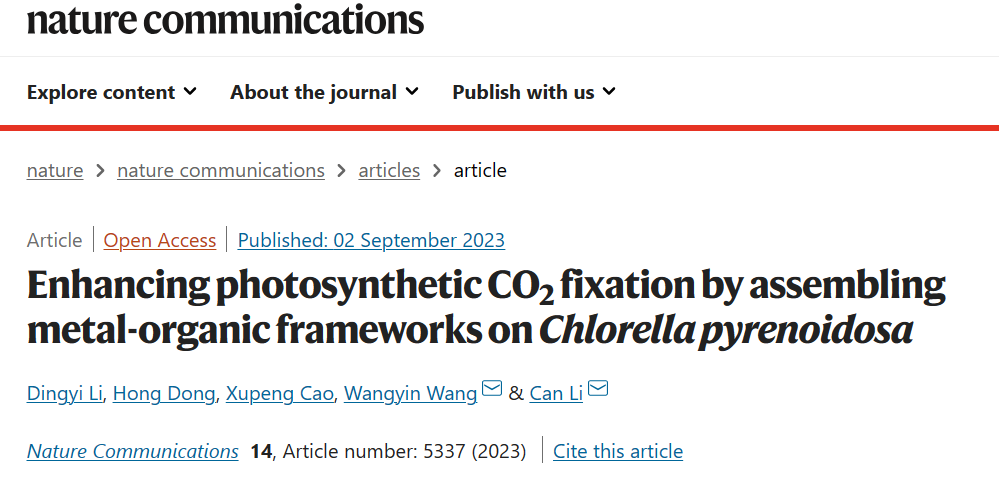Click the Cite this article link

(618, 452)
